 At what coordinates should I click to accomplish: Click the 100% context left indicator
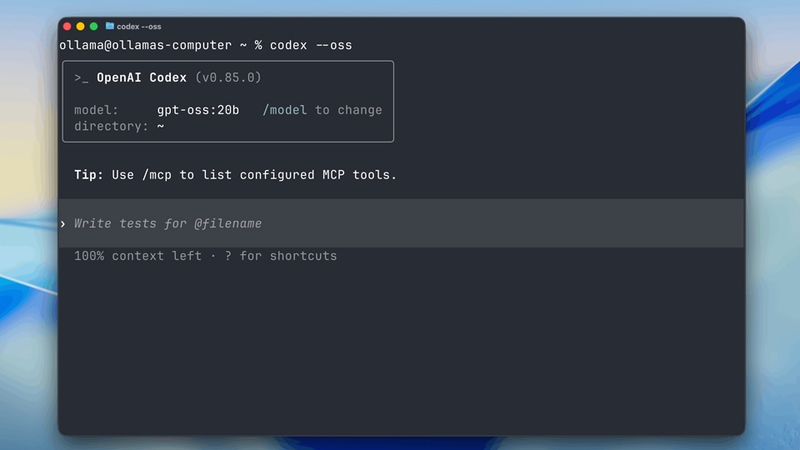(x=138, y=256)
